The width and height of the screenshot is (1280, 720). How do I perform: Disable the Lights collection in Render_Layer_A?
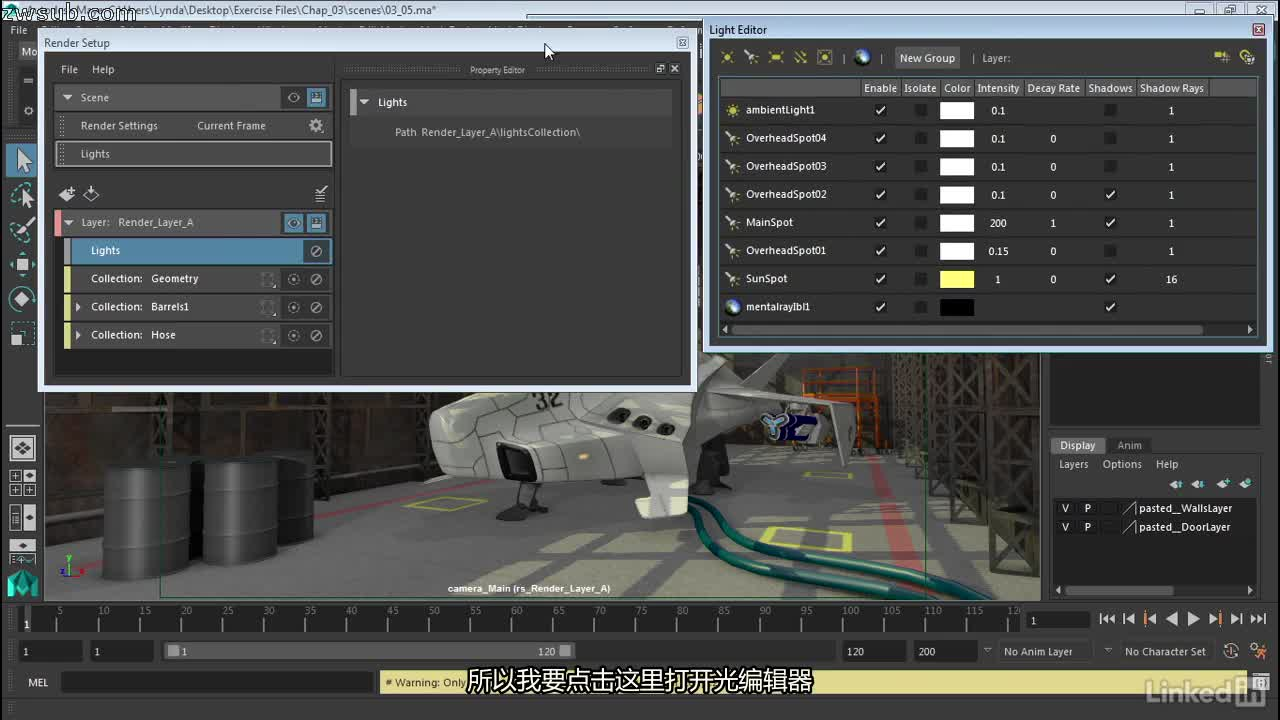tap(316, 251)
